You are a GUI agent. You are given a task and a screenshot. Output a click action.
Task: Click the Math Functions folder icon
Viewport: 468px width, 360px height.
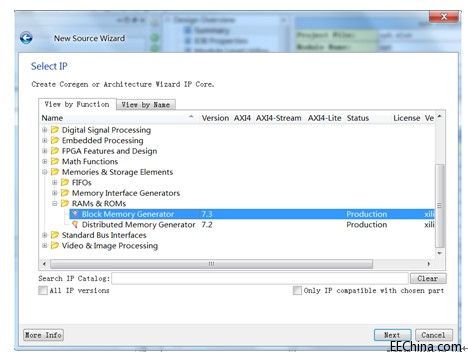[55, 161]
